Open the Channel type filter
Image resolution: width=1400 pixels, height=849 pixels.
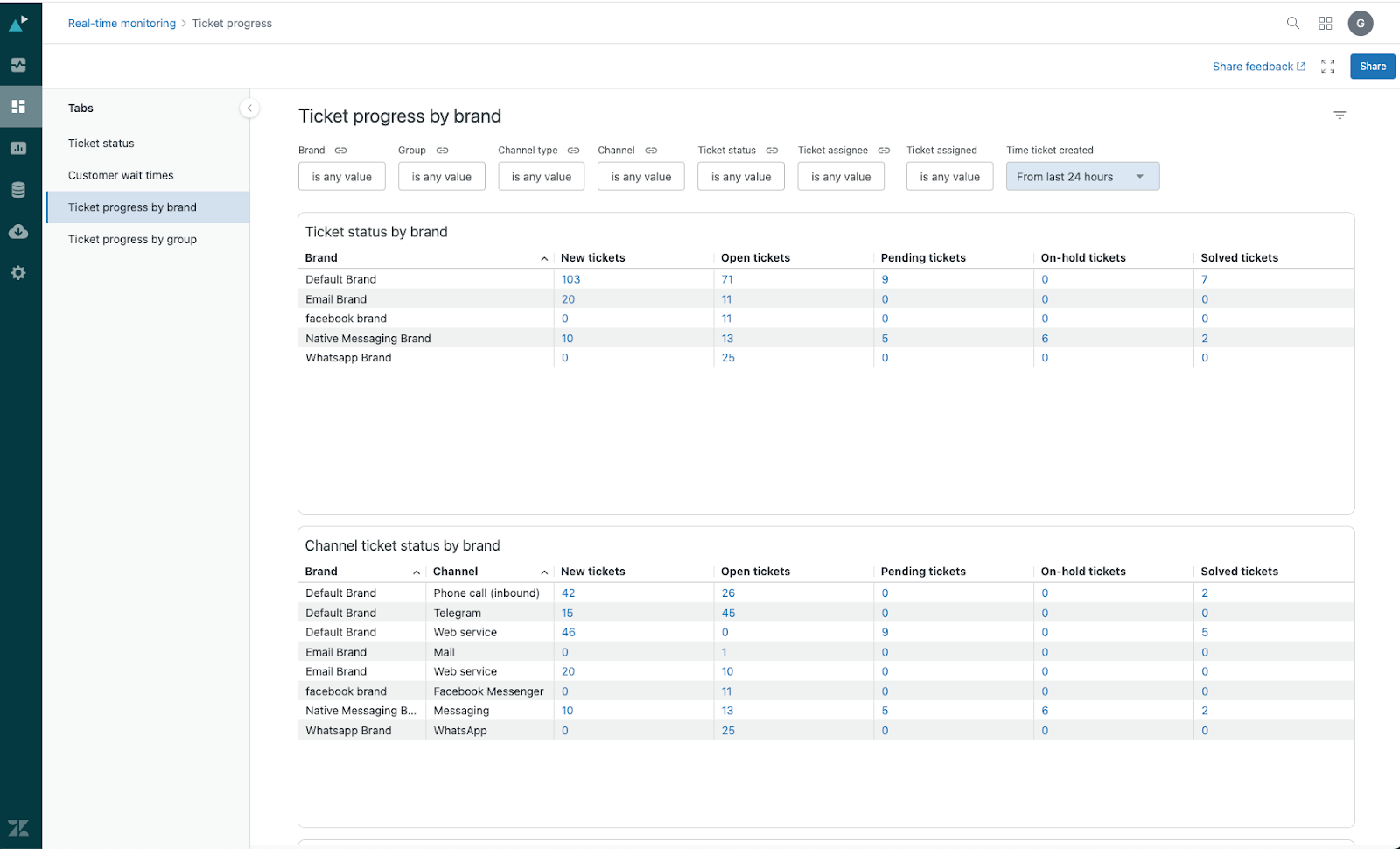pyautogui.click(x=541, y=177)
